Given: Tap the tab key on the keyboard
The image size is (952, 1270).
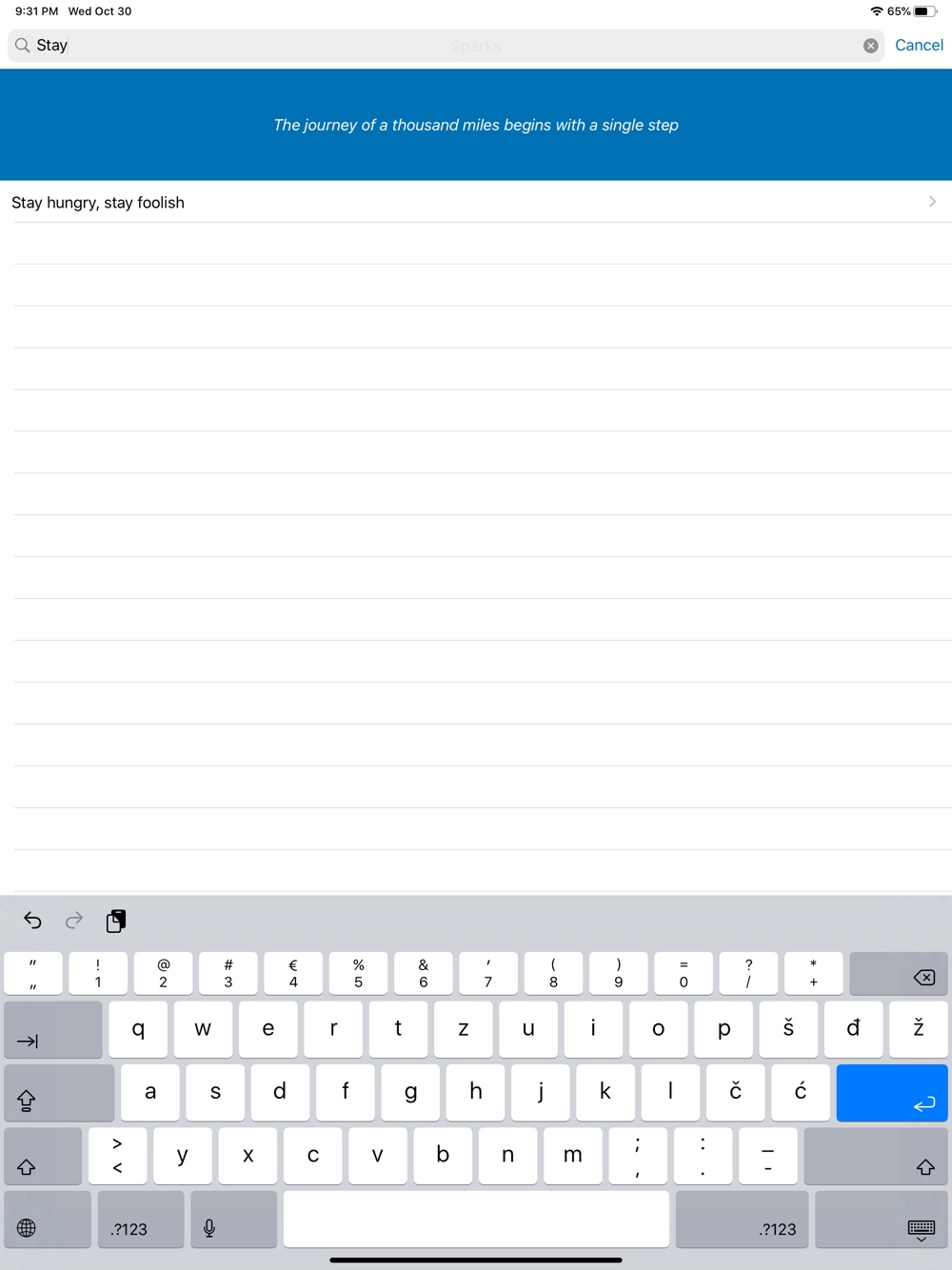Looking at the screenshot, I should click(x=53, y=1029).
